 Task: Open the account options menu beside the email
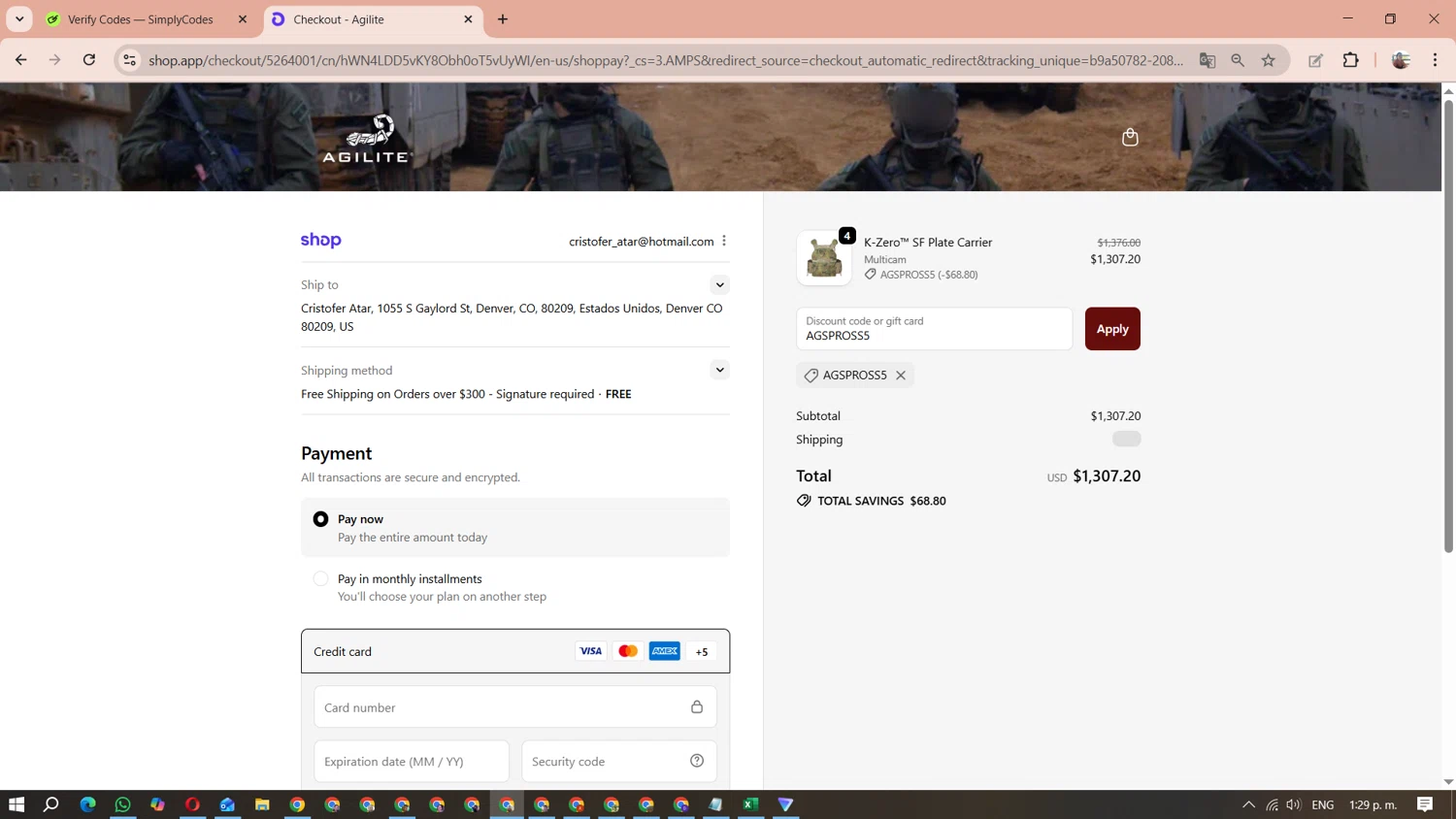pyautogui.click(x=724, y=241)
